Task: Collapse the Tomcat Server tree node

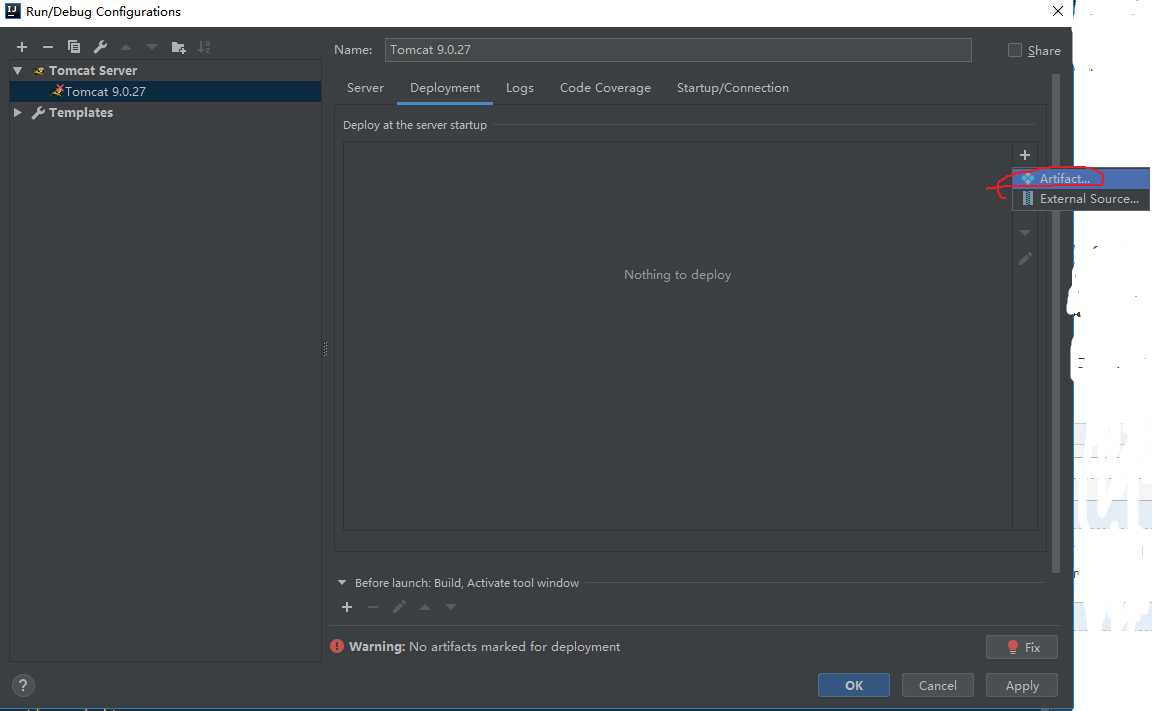Action: pos(18,71)
